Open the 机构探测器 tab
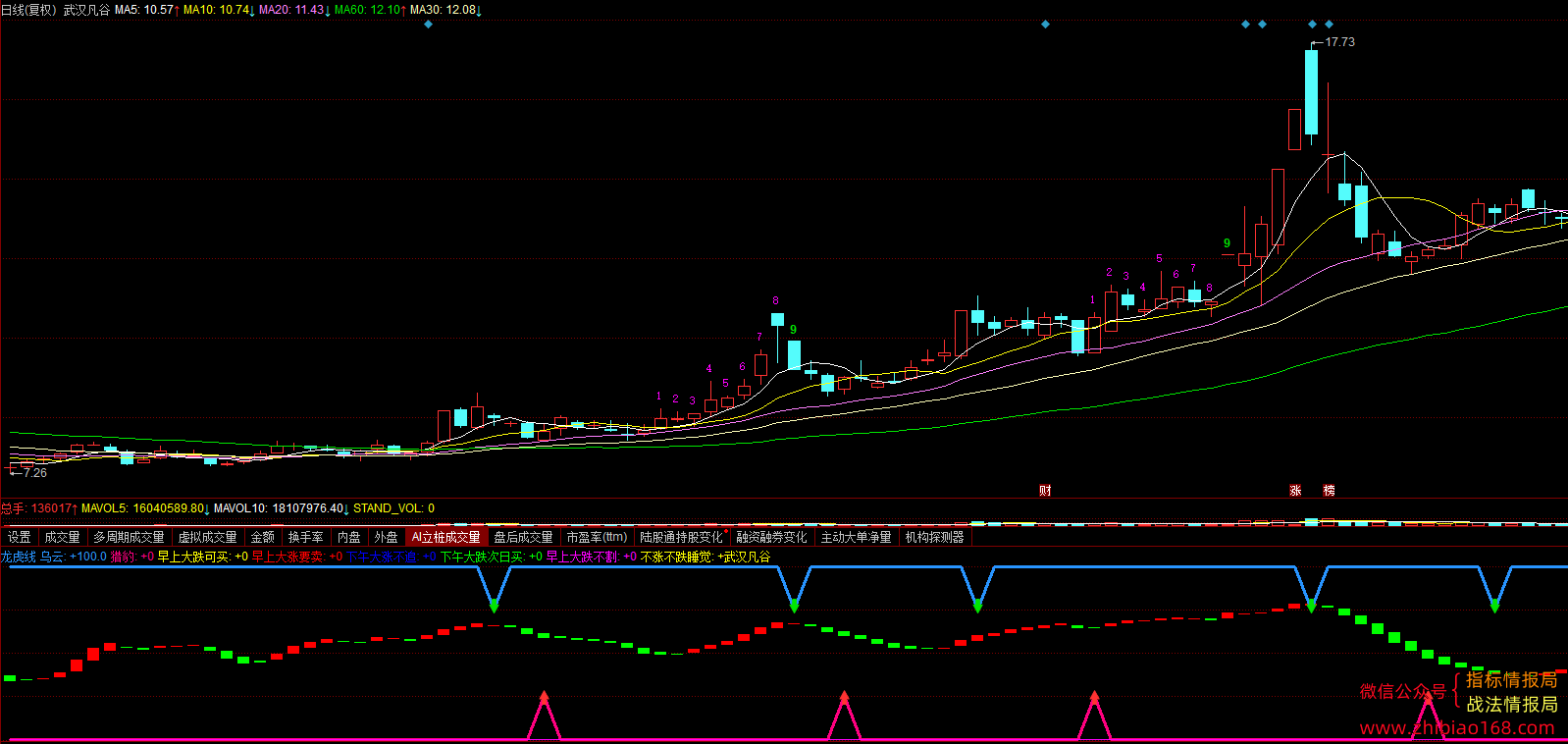The width and height of the screenshot is (1568, 744). (934, 537)
